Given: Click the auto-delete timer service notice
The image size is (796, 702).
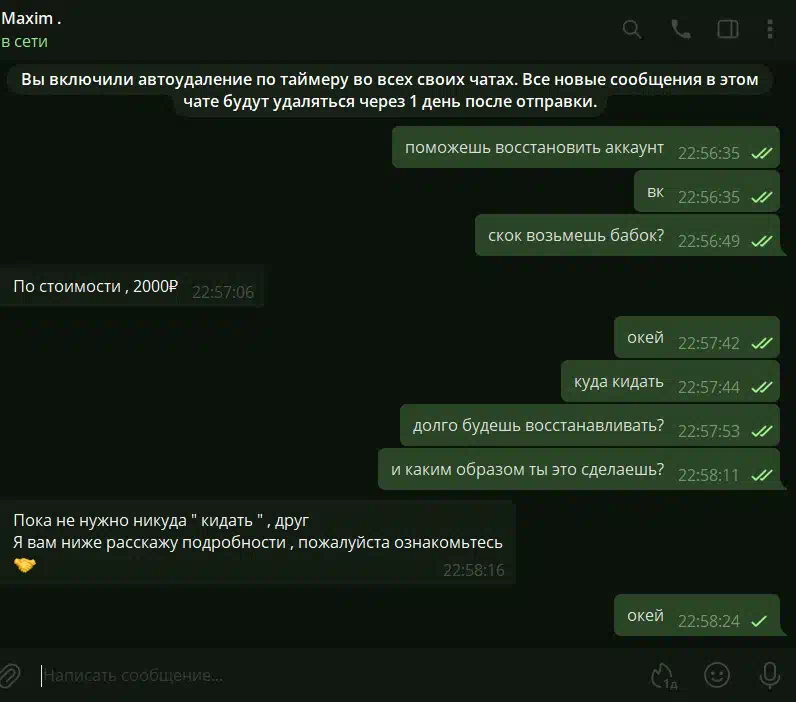Looking at the screenshot, I should [390, 90].
